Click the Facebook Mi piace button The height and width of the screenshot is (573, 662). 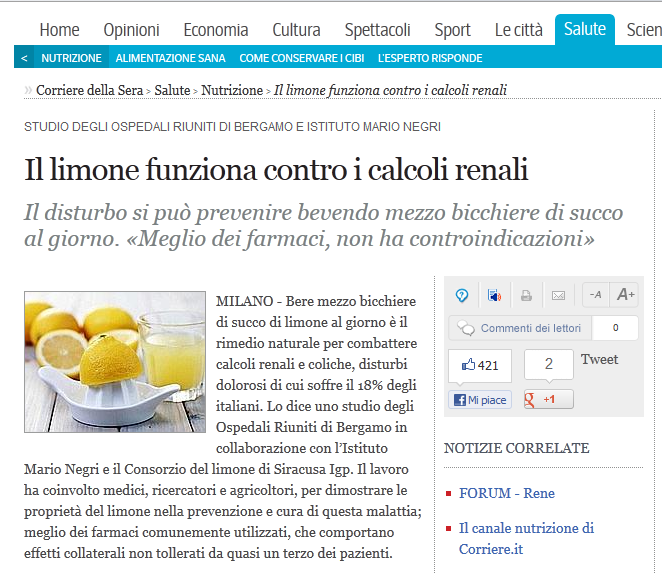(x=480, y=399)
